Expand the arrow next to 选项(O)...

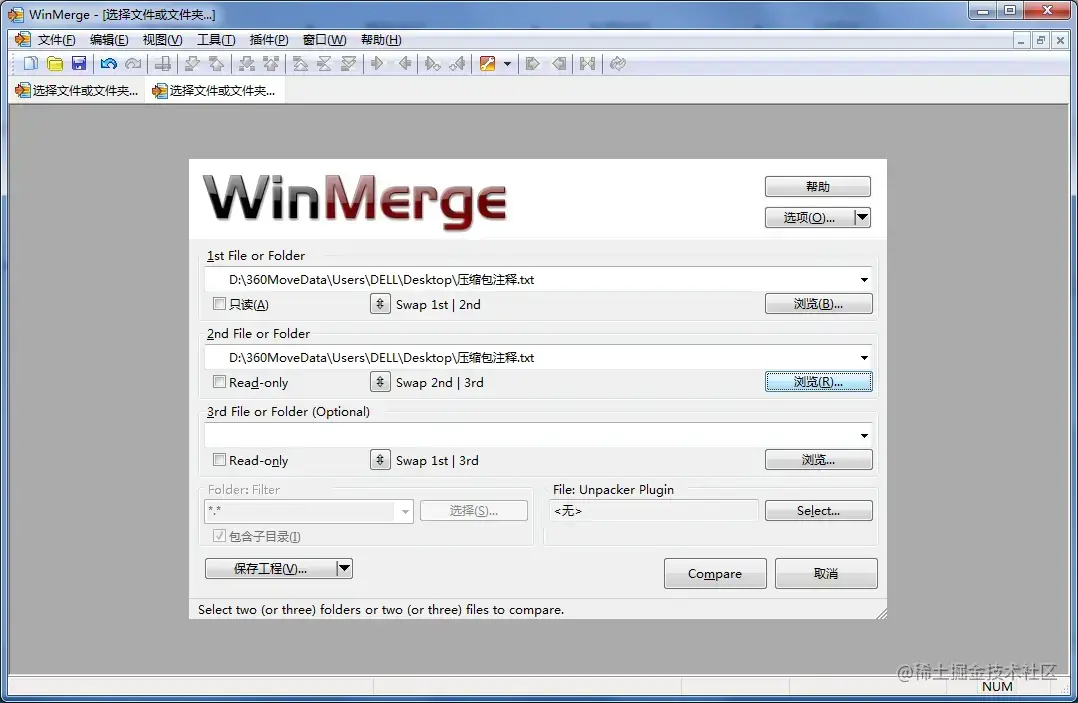[862, 217]
